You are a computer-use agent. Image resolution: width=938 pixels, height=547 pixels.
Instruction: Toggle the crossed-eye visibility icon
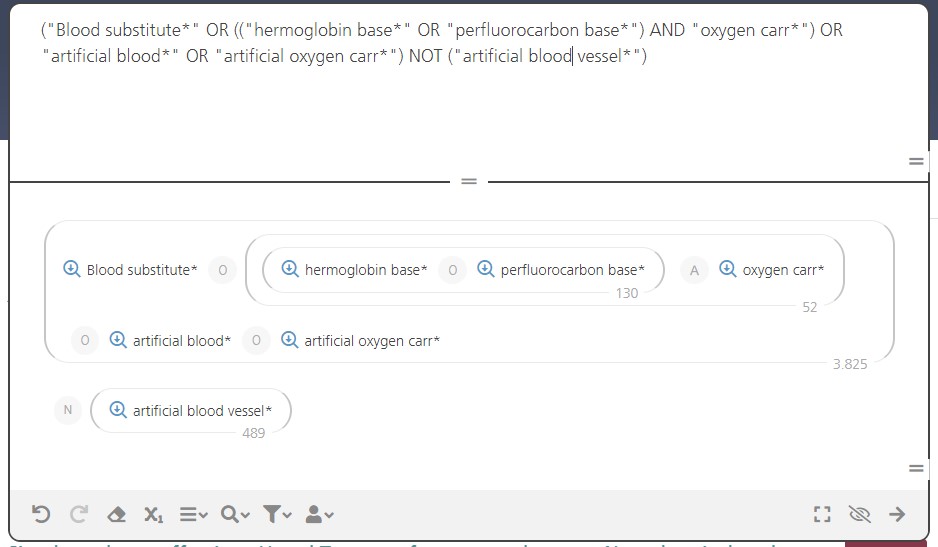tap(860, 514)
